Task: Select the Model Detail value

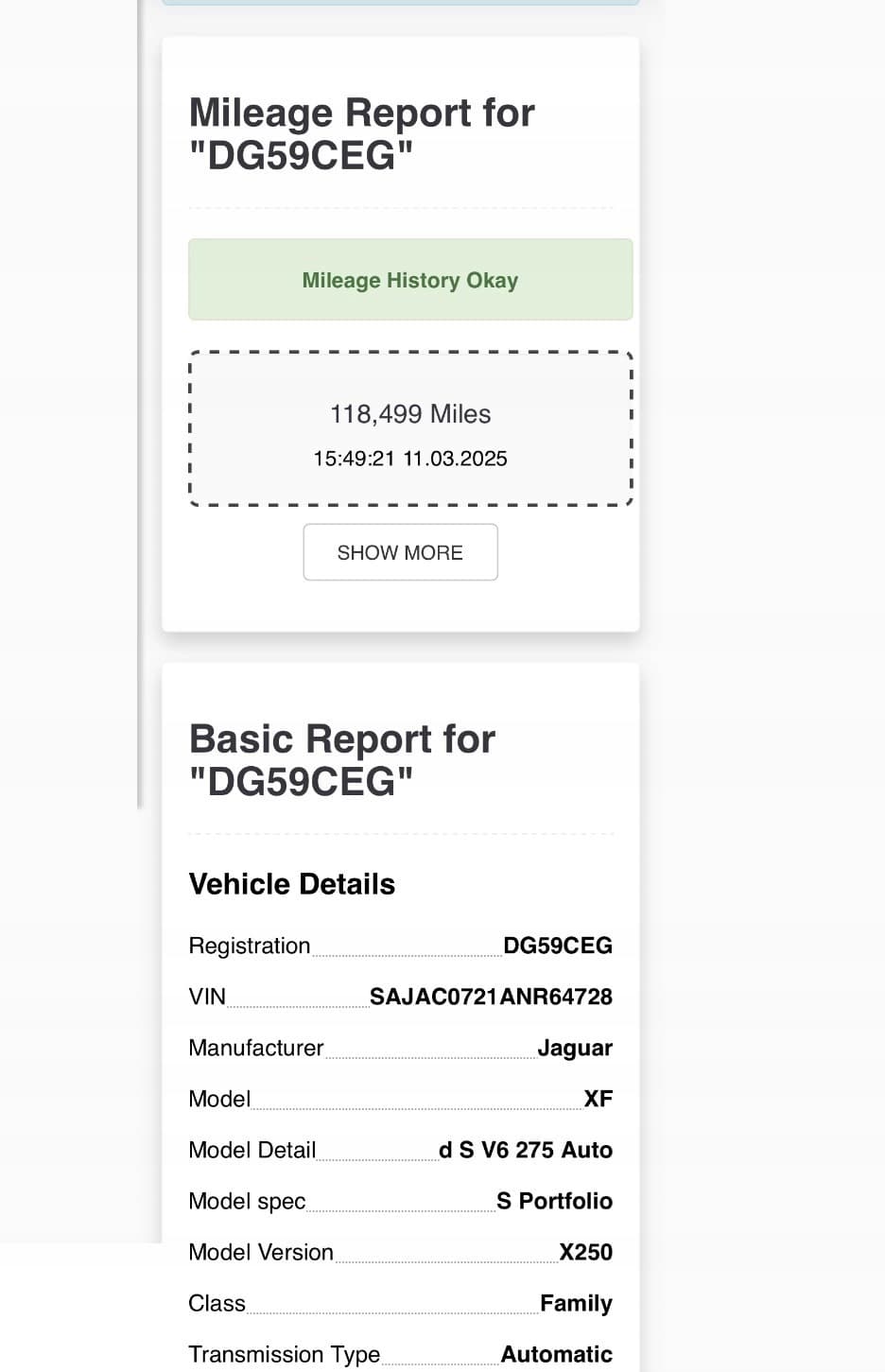Action: (526, 1150)
